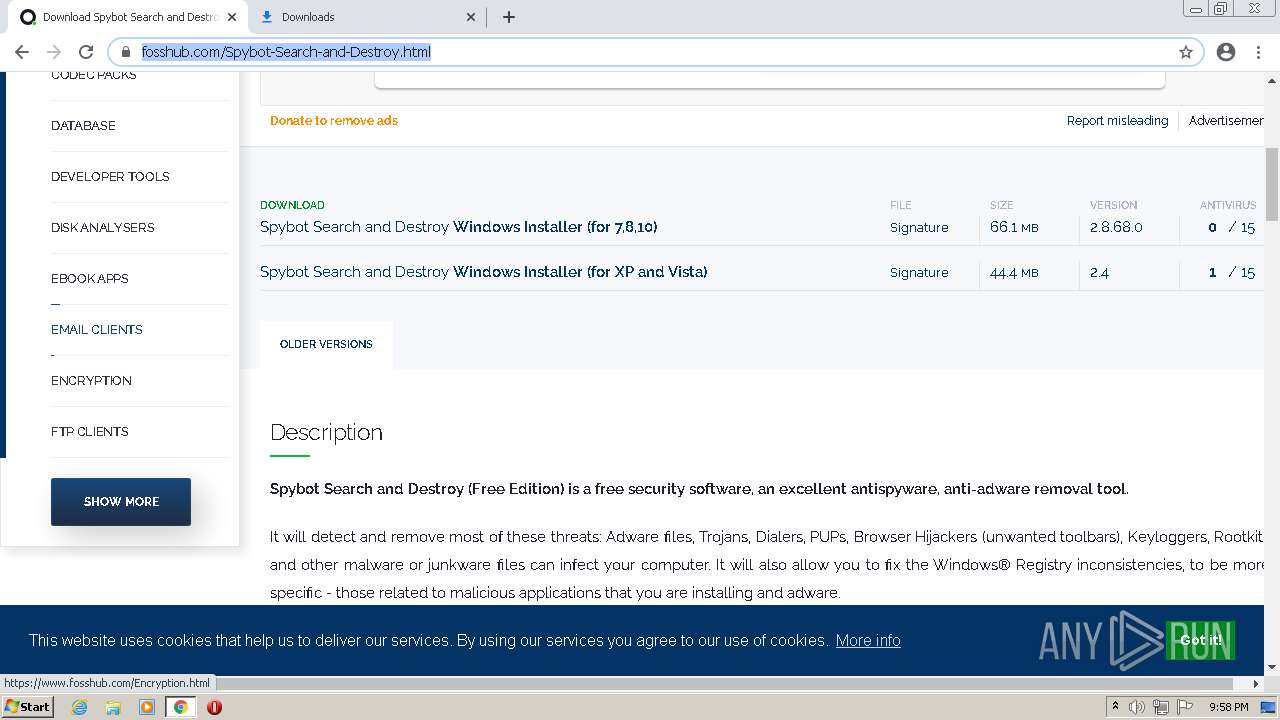Image resolution: width=1280 pixels, height=720 pixels.
Task: Click the browser forward arrow
Action: click(x=54, y=52)
